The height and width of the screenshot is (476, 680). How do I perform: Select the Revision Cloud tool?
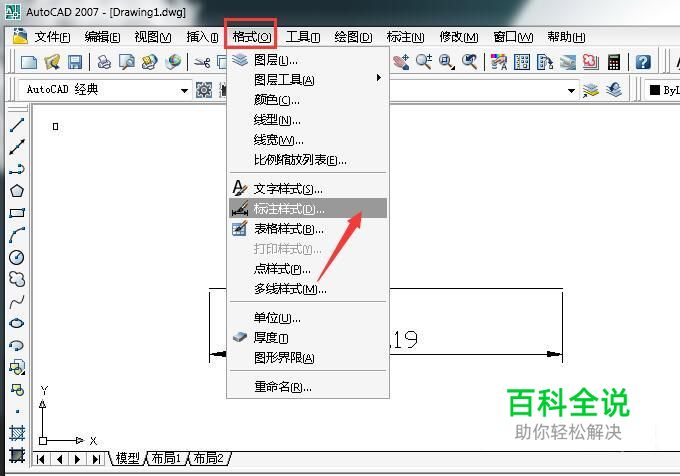[17, 279]
